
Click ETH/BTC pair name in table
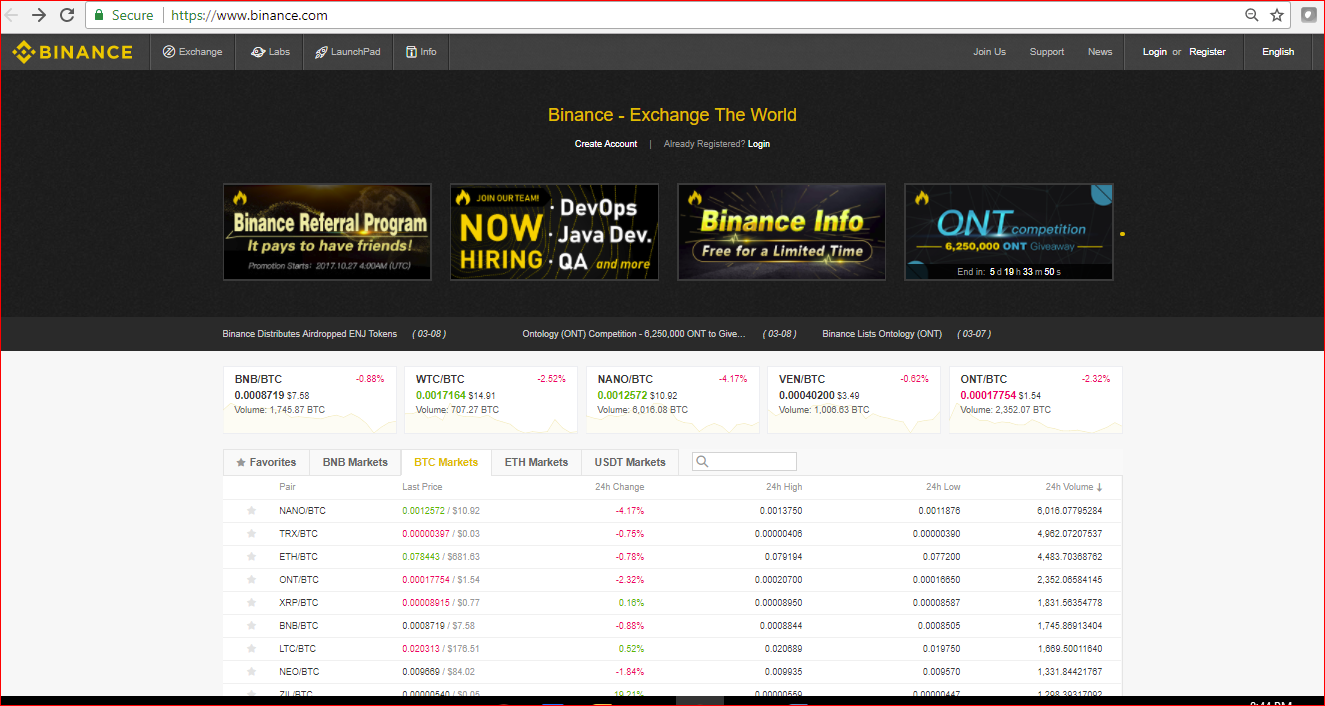click(298, 557)
